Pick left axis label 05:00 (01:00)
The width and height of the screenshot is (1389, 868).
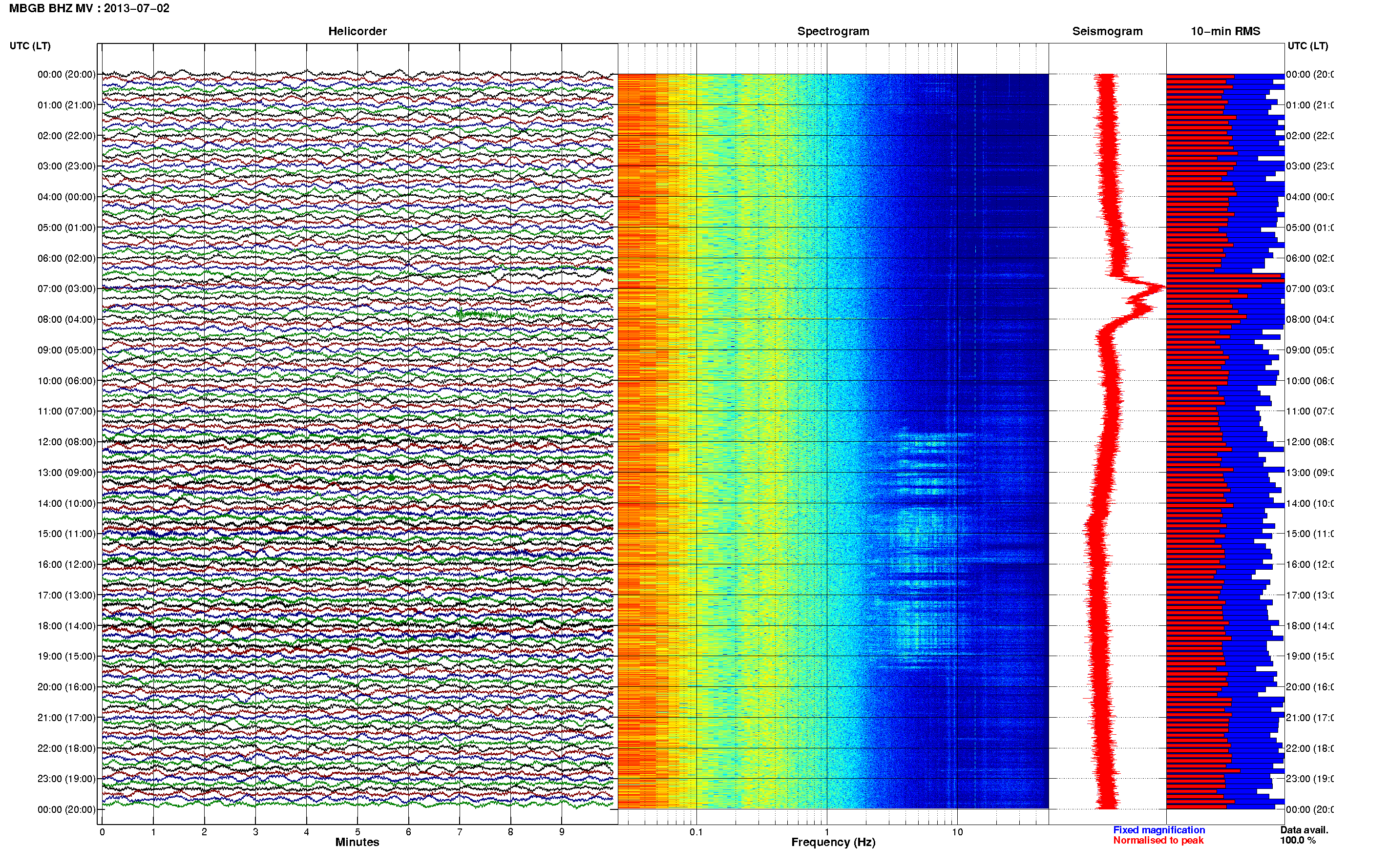pyautogui.click(x=66, y=227)
